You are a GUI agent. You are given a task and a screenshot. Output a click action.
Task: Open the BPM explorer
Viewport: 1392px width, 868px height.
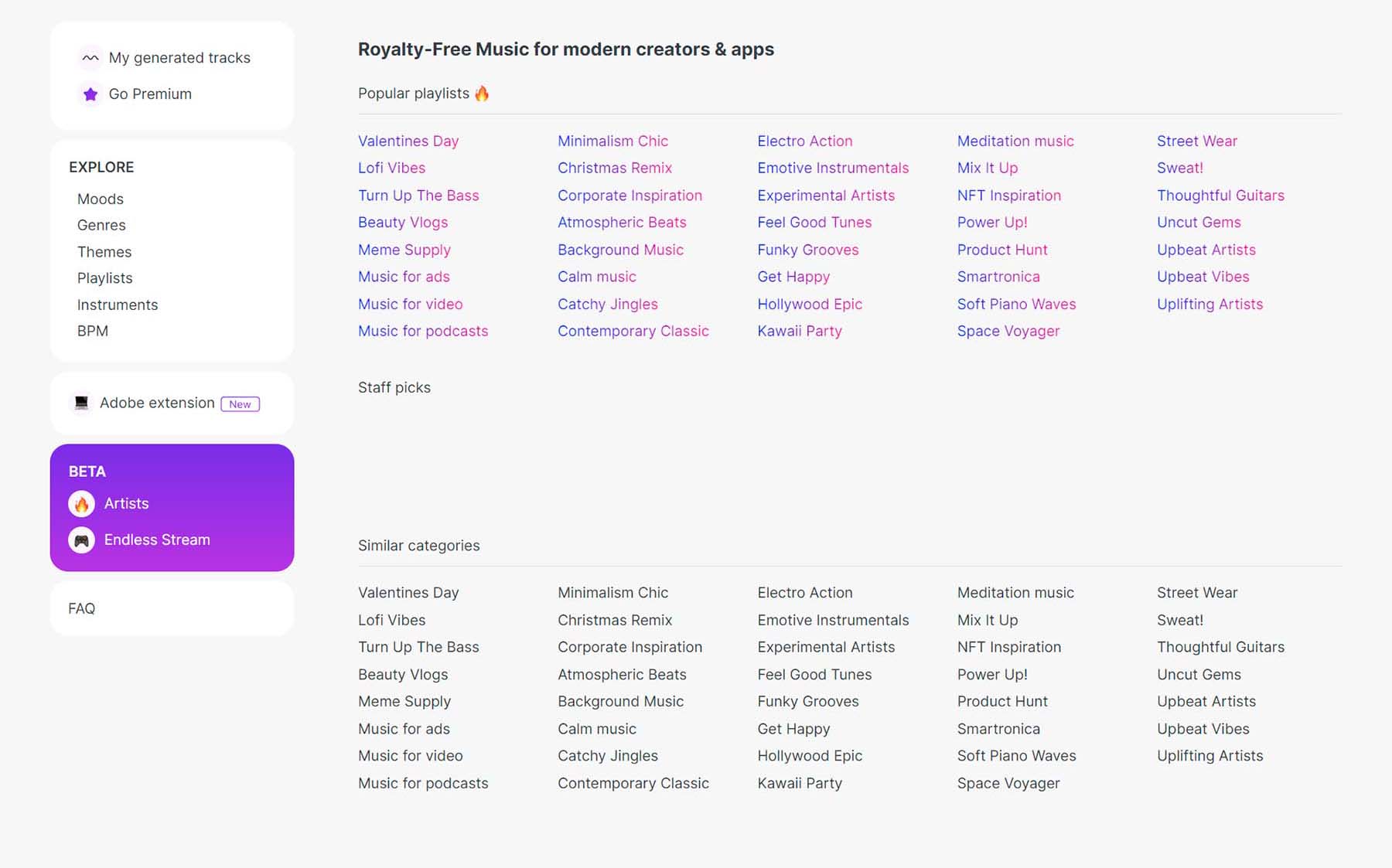tap(91, 331)
